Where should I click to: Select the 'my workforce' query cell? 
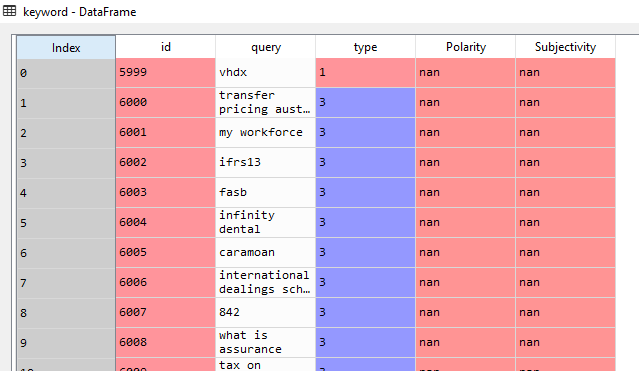point(265,132)
